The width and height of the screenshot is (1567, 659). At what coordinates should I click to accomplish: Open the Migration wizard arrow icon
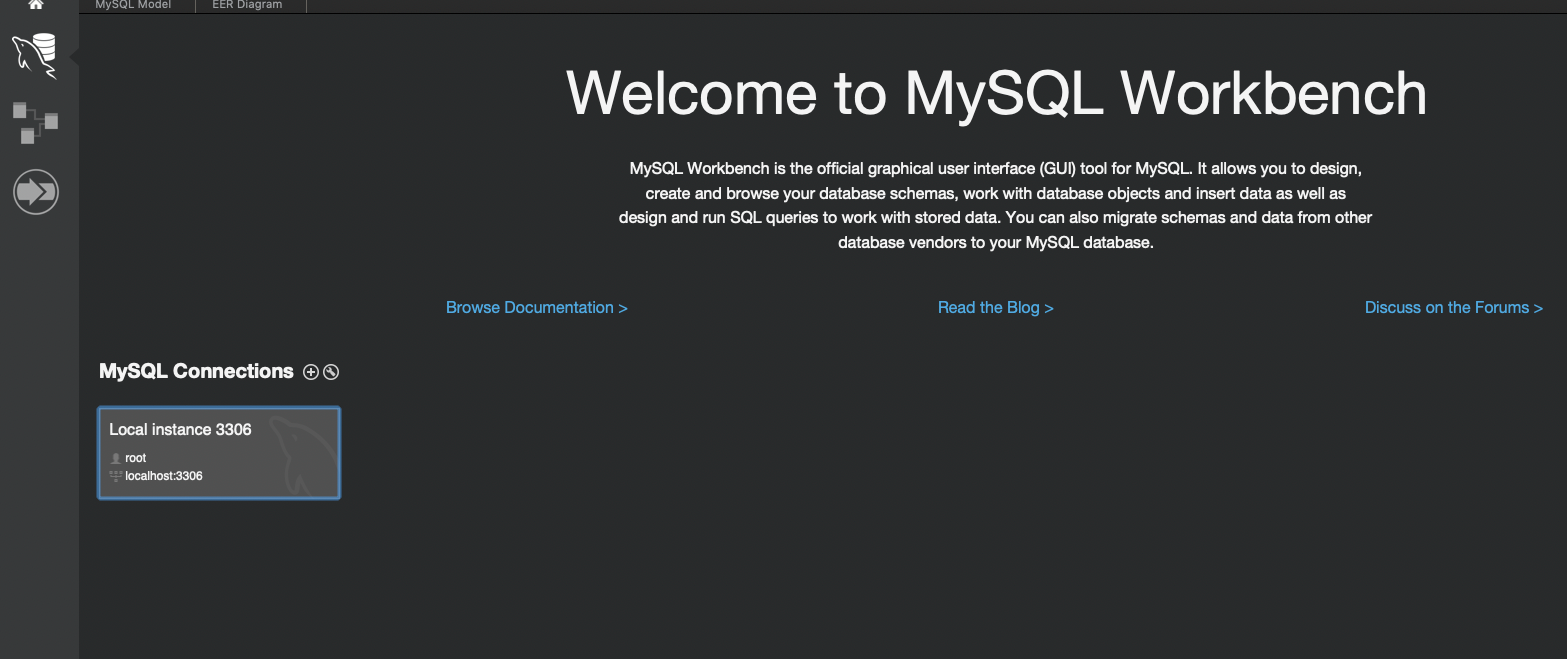[x=36, y=190]
